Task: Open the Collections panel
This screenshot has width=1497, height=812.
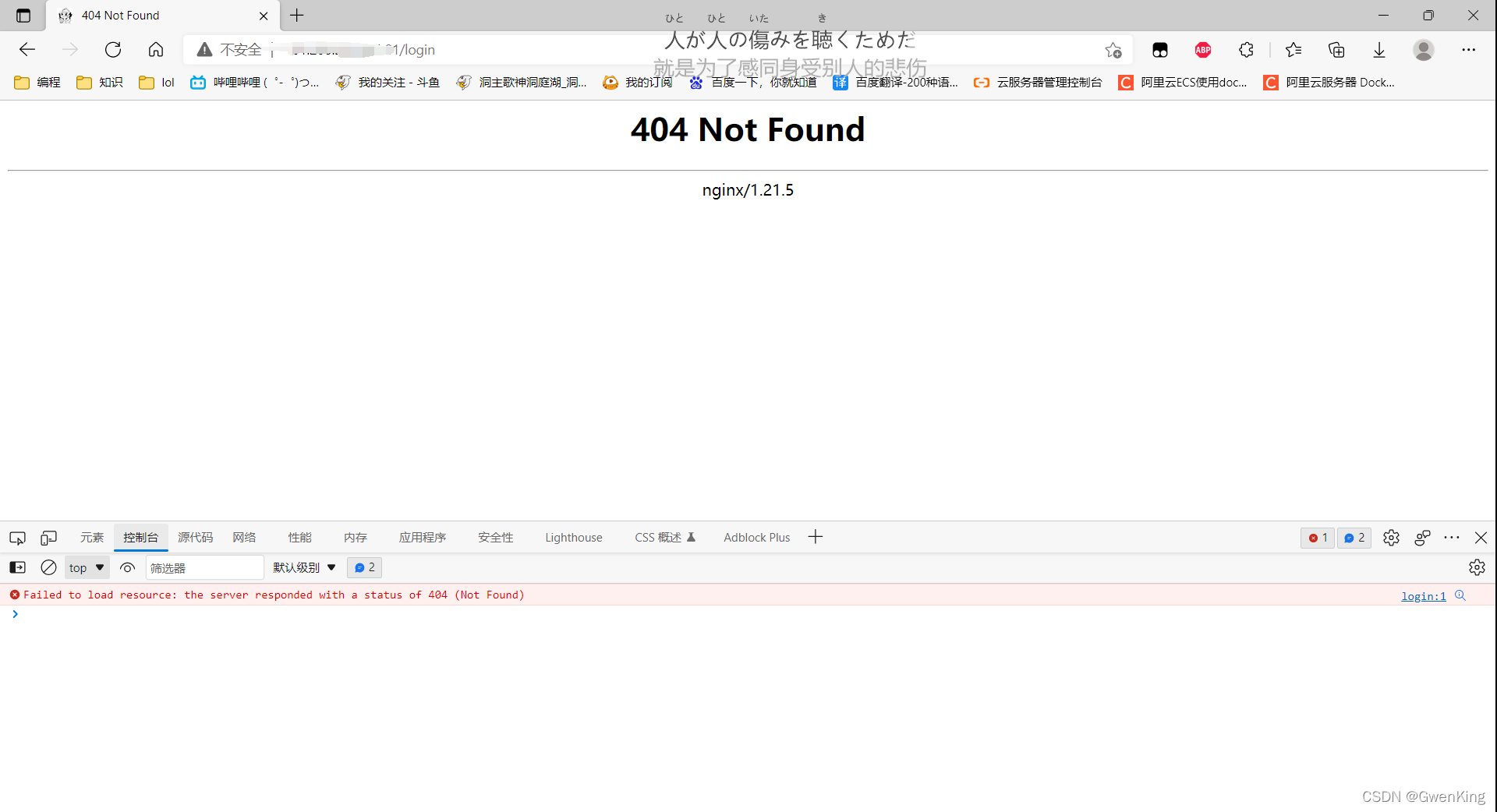Action: [1336, 50]
